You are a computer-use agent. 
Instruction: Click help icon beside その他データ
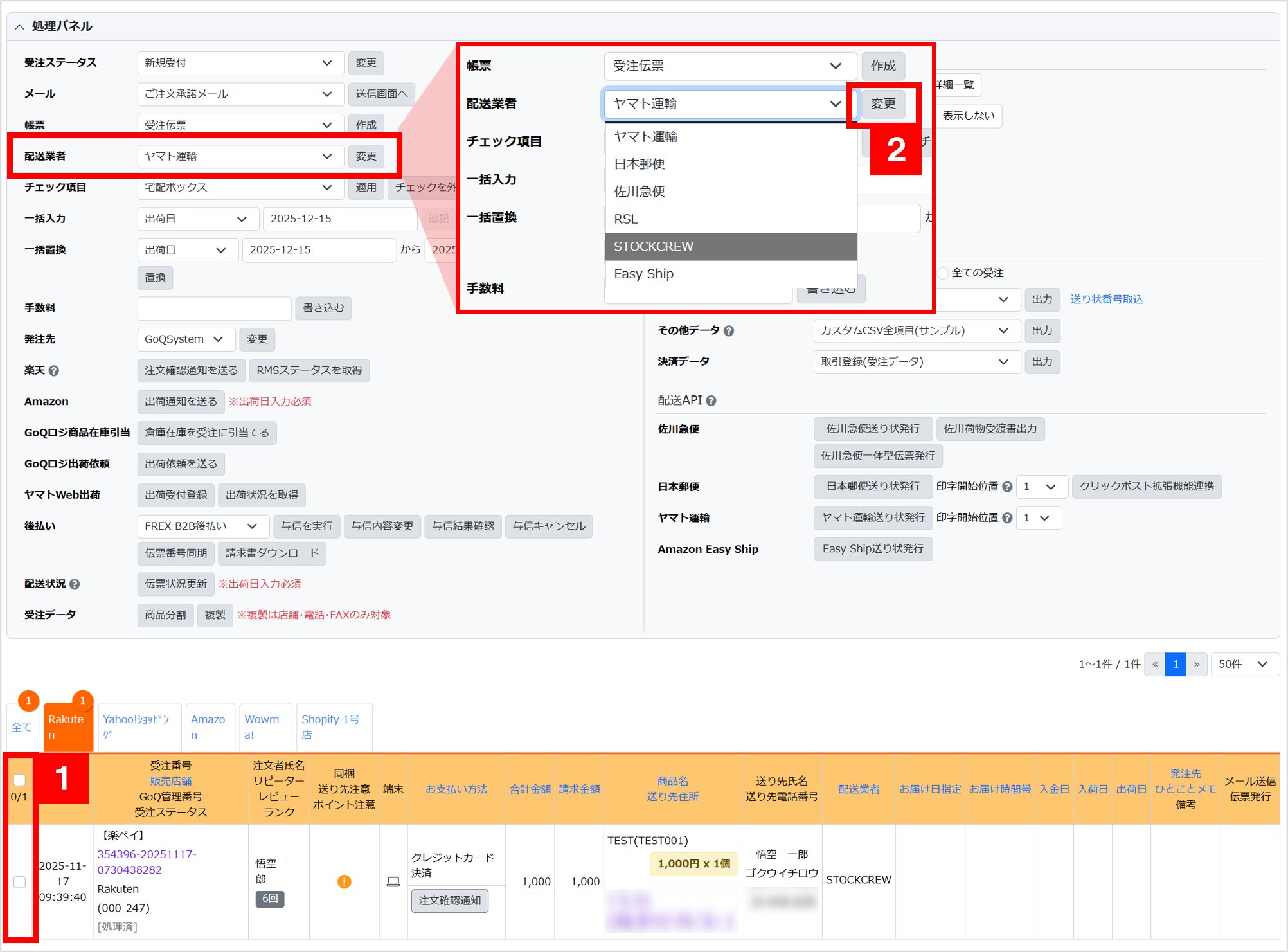(729, 331)
